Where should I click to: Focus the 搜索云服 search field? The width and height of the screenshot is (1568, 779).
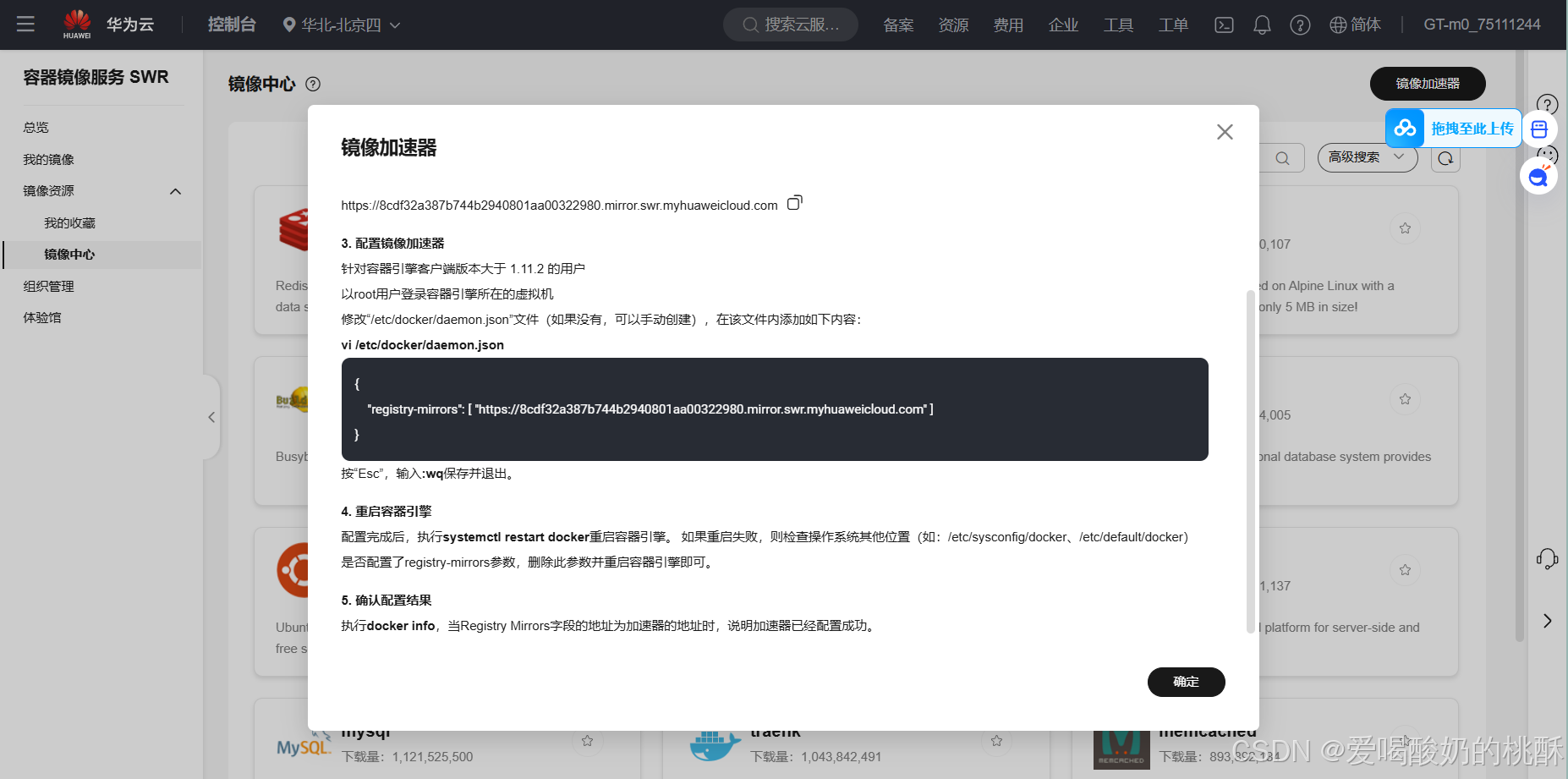[x=791, y=25]
